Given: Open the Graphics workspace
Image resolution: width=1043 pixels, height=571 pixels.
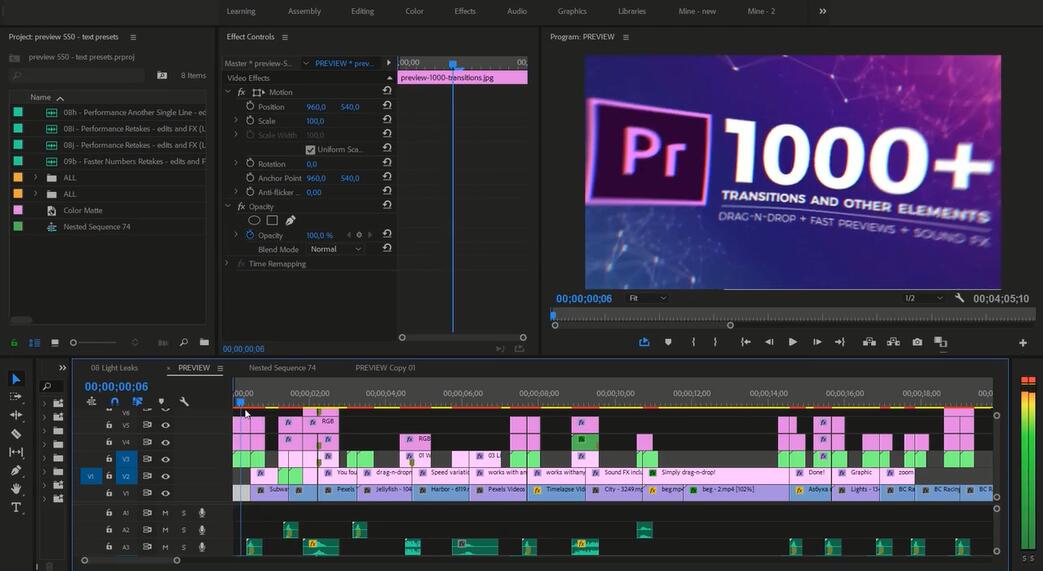Looking at the screenshot, I should [x=572, y=11].
